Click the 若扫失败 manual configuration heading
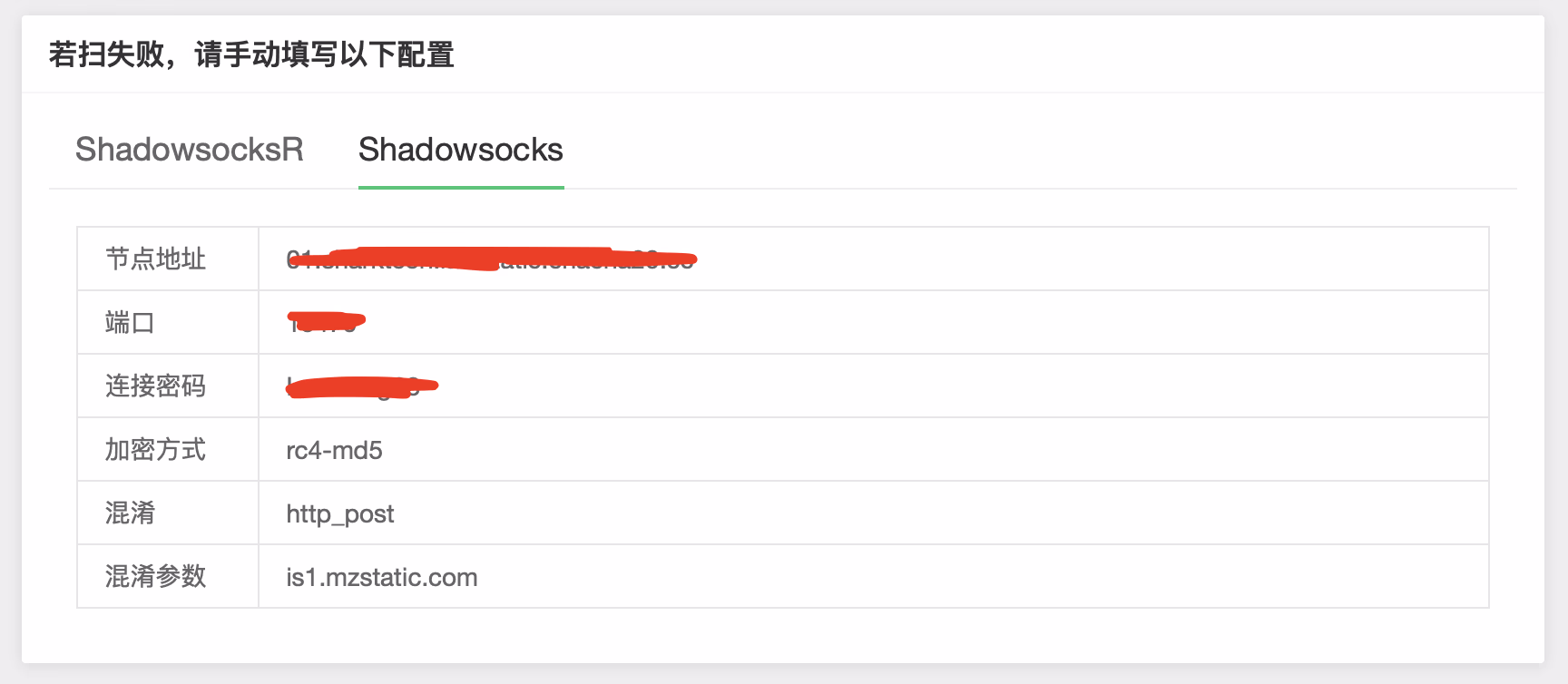Viewport: 1568px width, 684px height. [251, 54]
